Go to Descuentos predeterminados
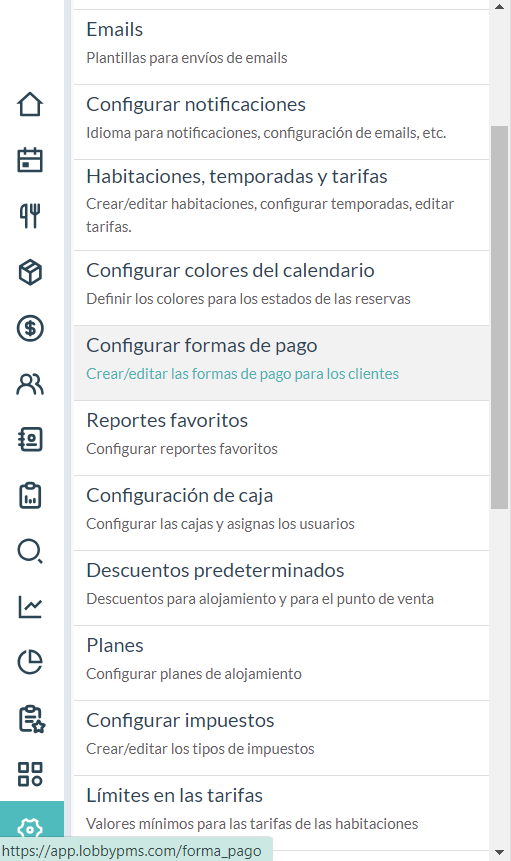 (x=281, y=588)
